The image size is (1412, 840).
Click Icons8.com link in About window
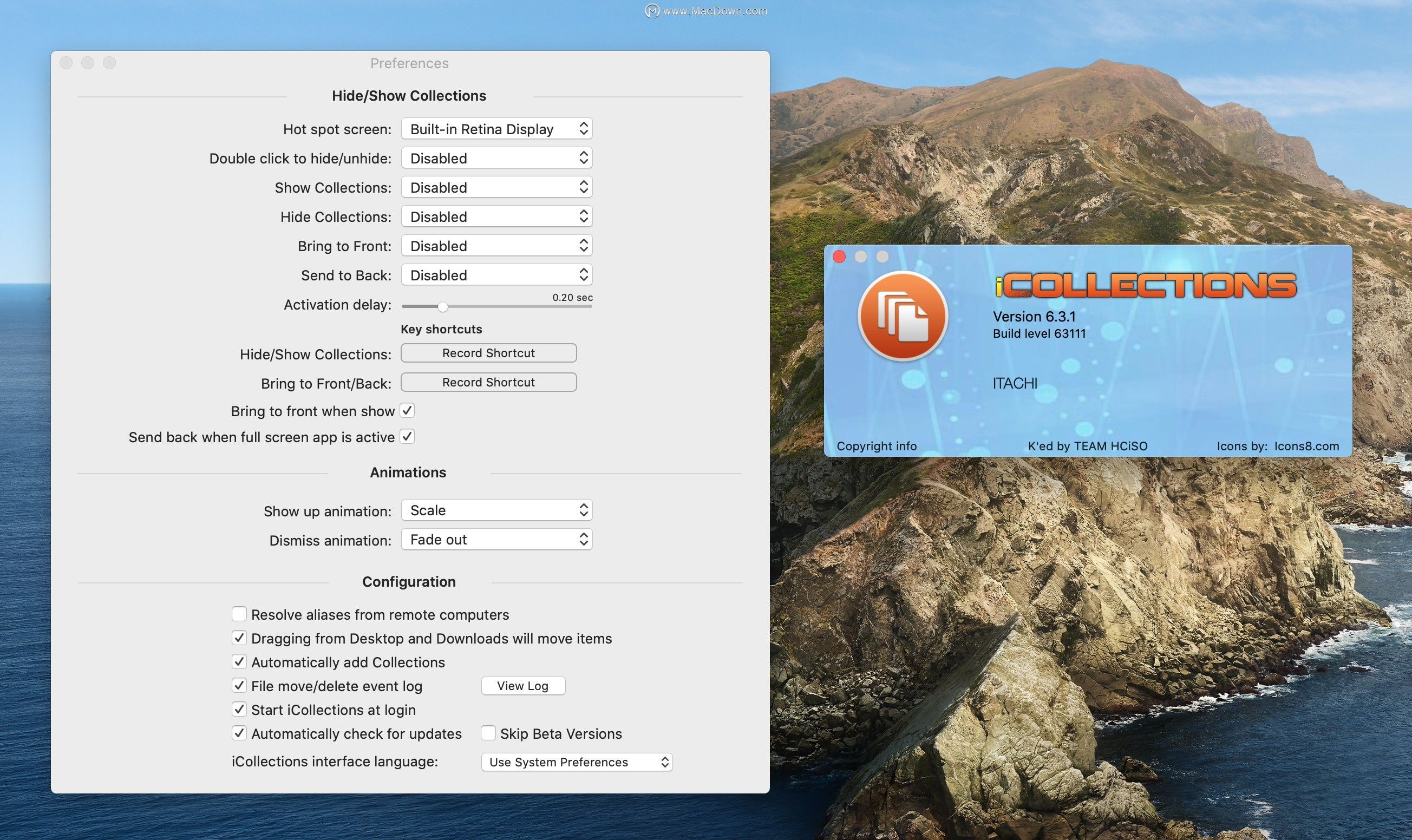(1306, 446)
